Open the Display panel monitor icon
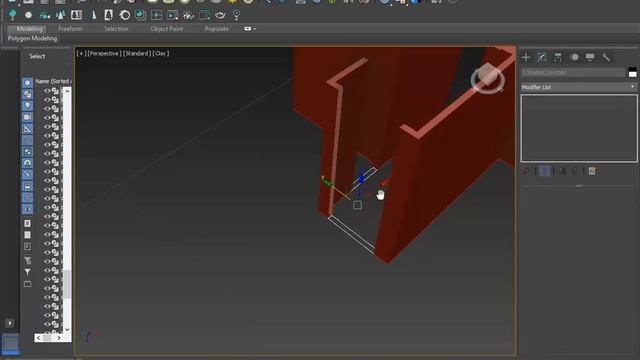This screenshot has height=360, width=640. pos(590,58)
